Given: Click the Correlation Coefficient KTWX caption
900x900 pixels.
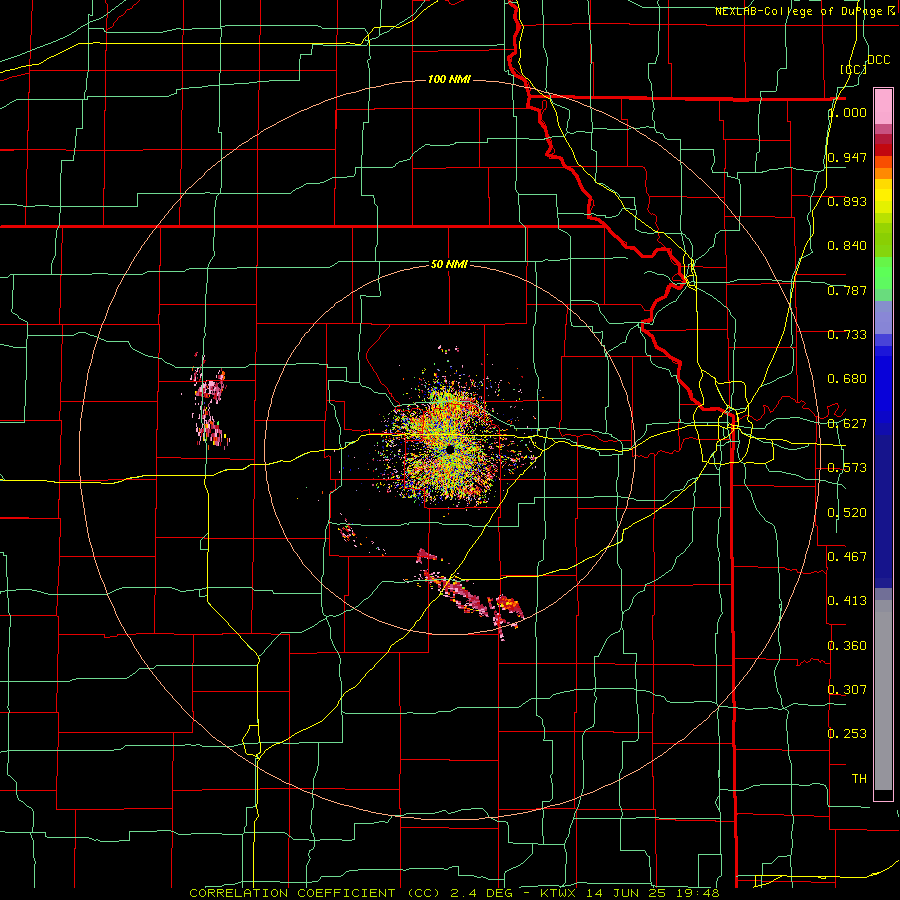Looking at the screenshot, I should (454, 893).
